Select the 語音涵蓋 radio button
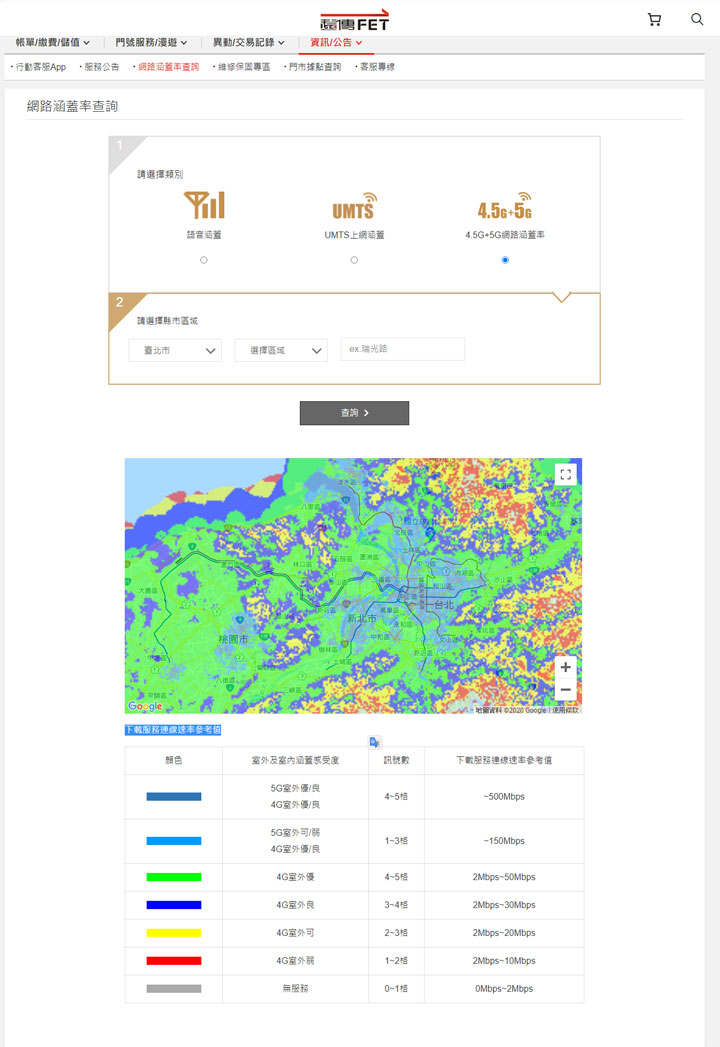This screenshot has width=720, height=1047. click(204, 260)
